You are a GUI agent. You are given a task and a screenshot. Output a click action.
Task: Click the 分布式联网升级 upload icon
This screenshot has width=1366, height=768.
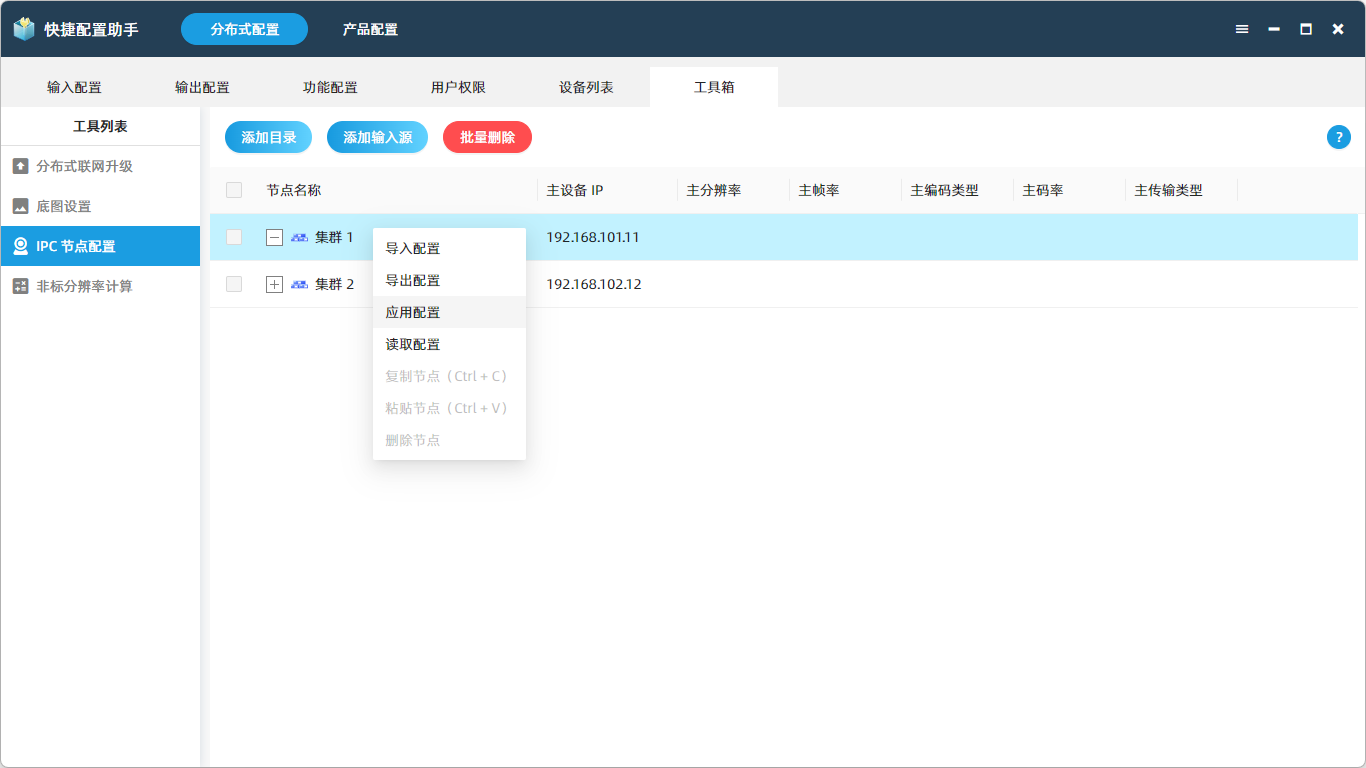(20, 166)
